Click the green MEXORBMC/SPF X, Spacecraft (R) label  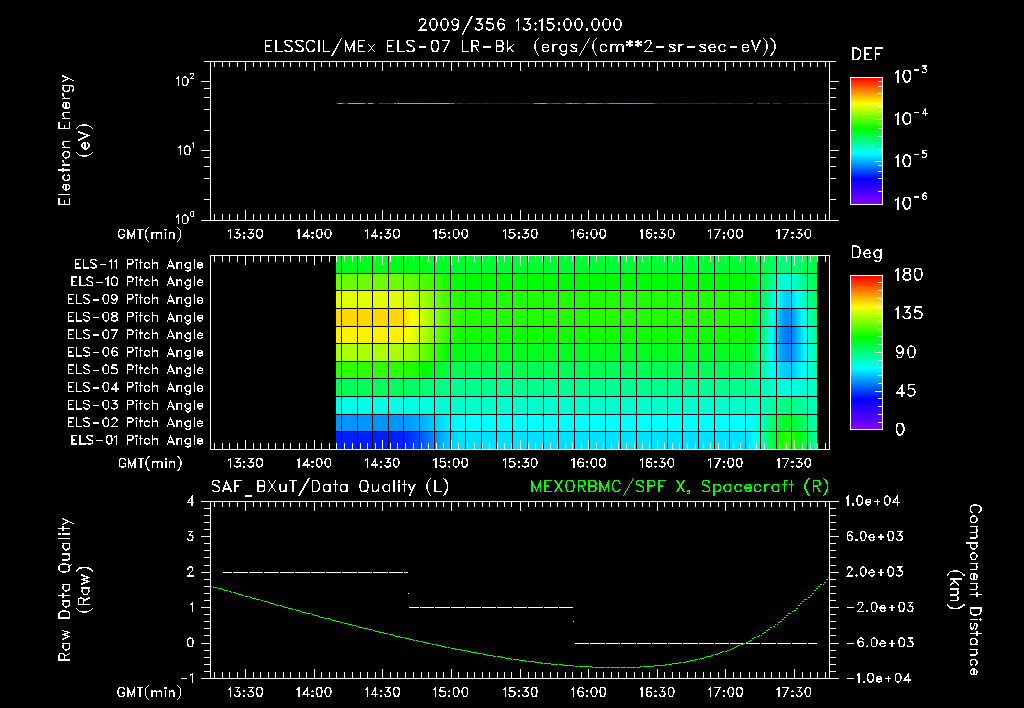pyautogui.click(x=679, y=487)
